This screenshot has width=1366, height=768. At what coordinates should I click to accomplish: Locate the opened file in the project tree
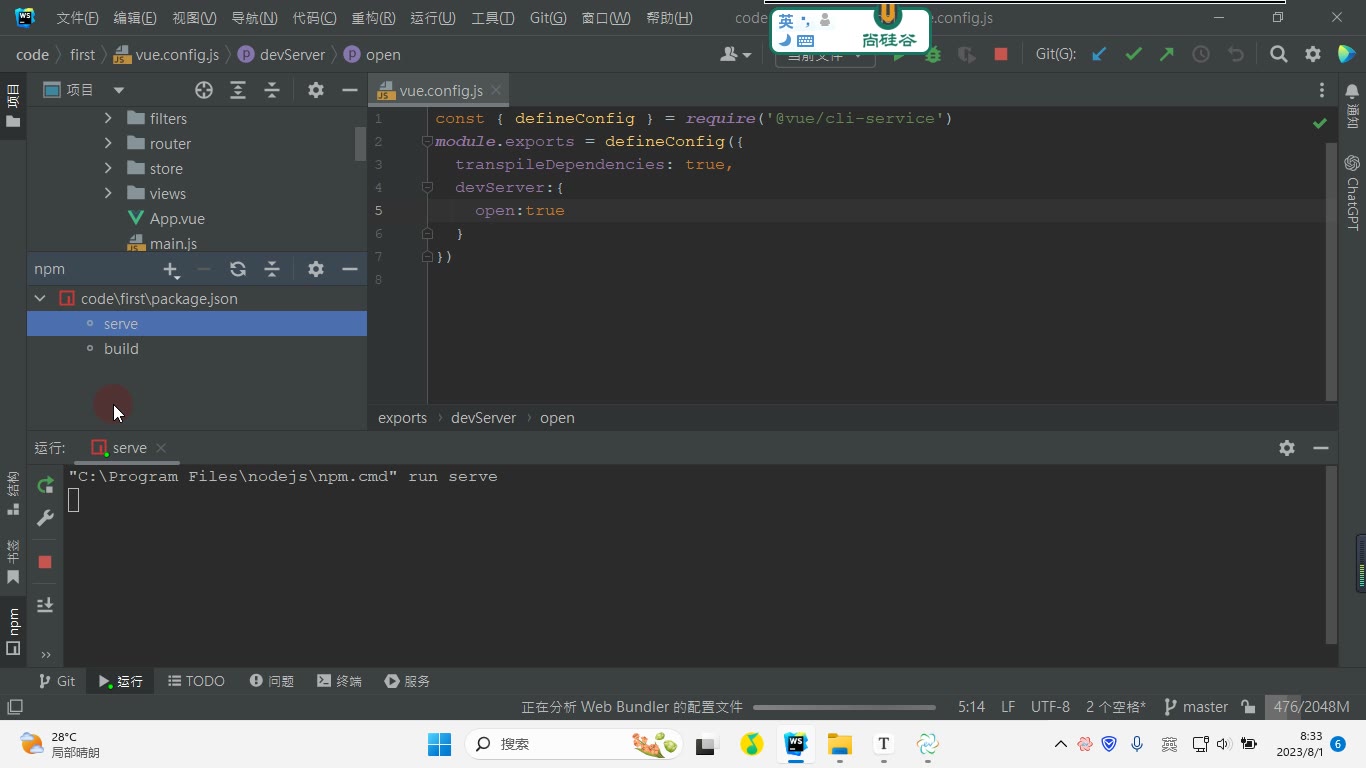(x=204, y=90)
